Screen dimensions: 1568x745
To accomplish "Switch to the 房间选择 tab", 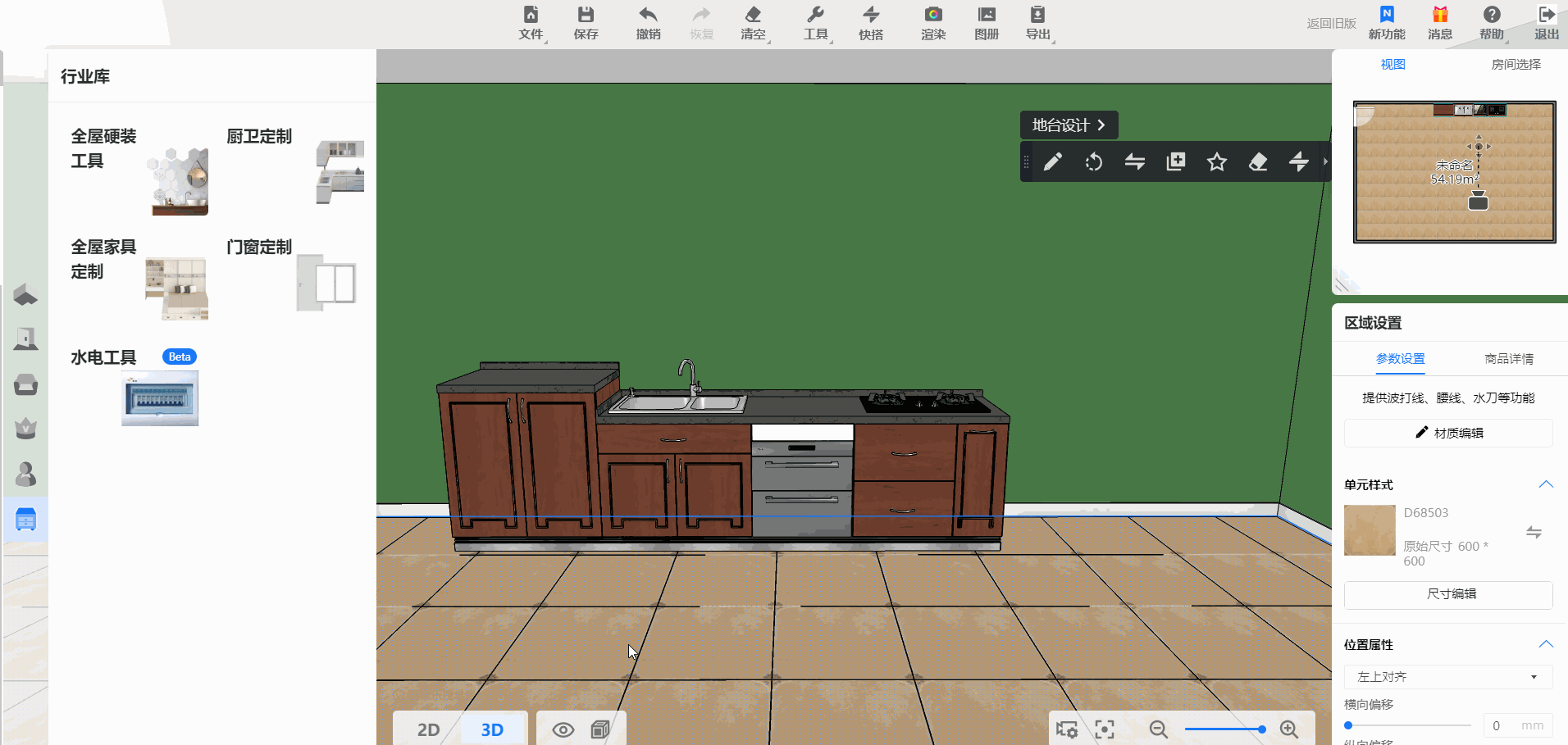I will [x=1516, y=65].
